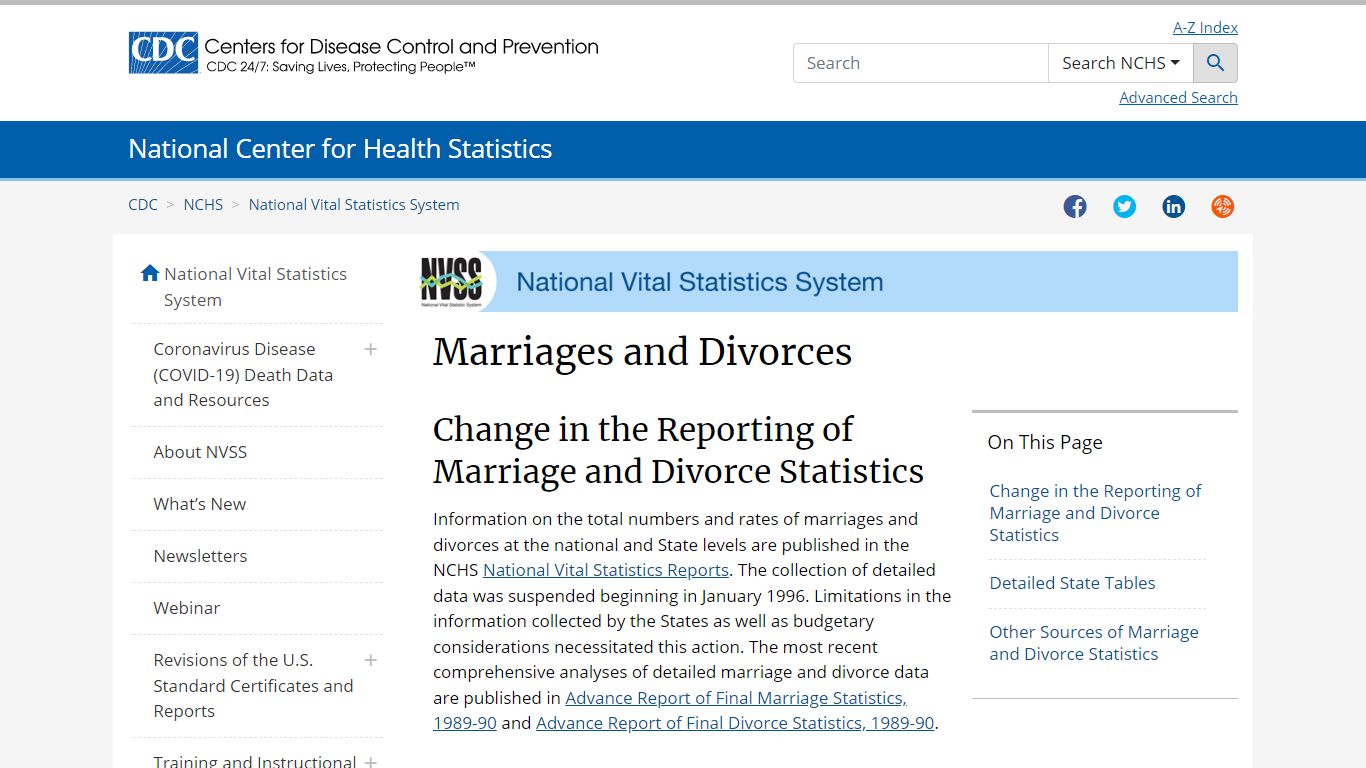Viewport: 1366px width, 768px height.
Task: Click the On This Page heading
Action: click(x=1045, y=442)
